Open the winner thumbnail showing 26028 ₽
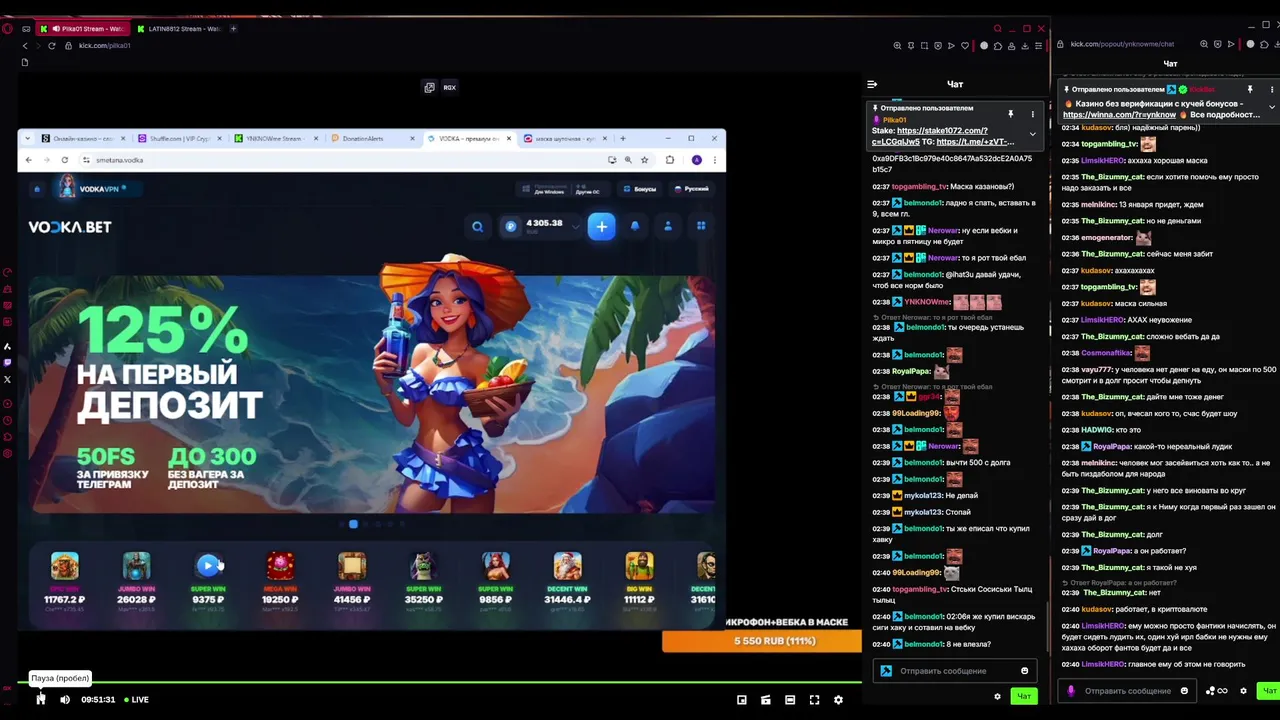 (x=136, y=566)
